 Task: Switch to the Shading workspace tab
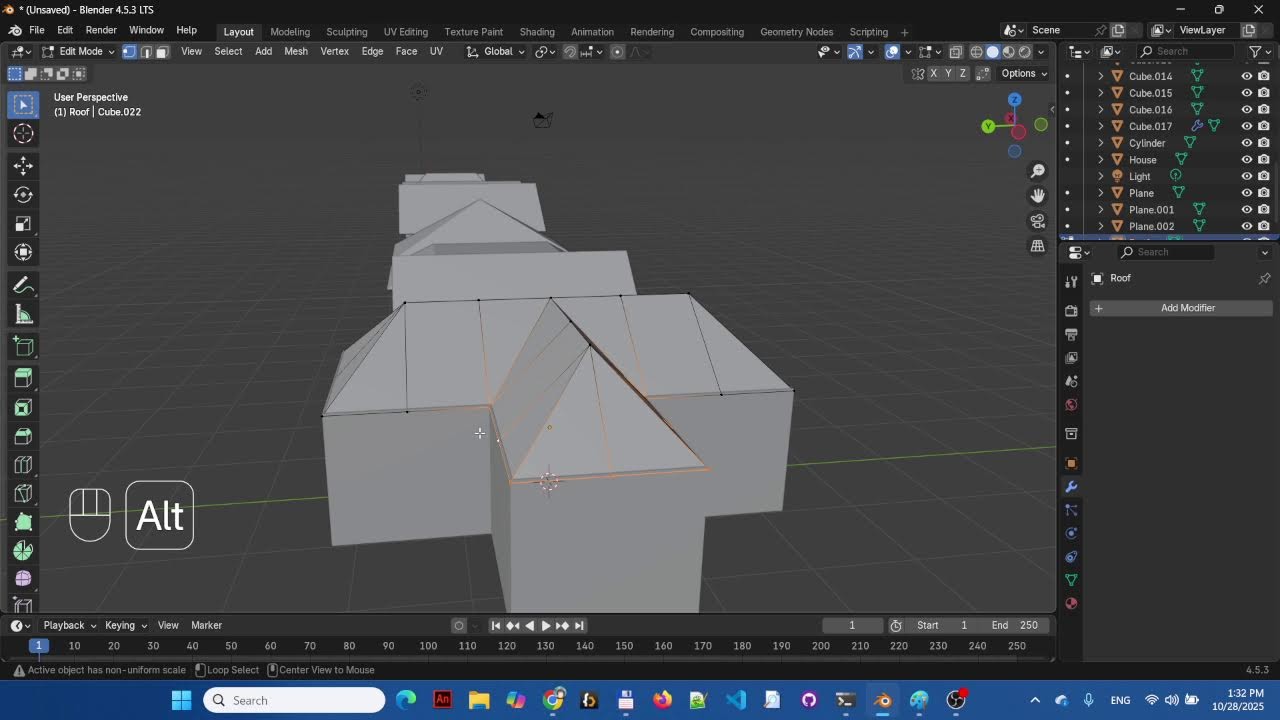point(537,32)
